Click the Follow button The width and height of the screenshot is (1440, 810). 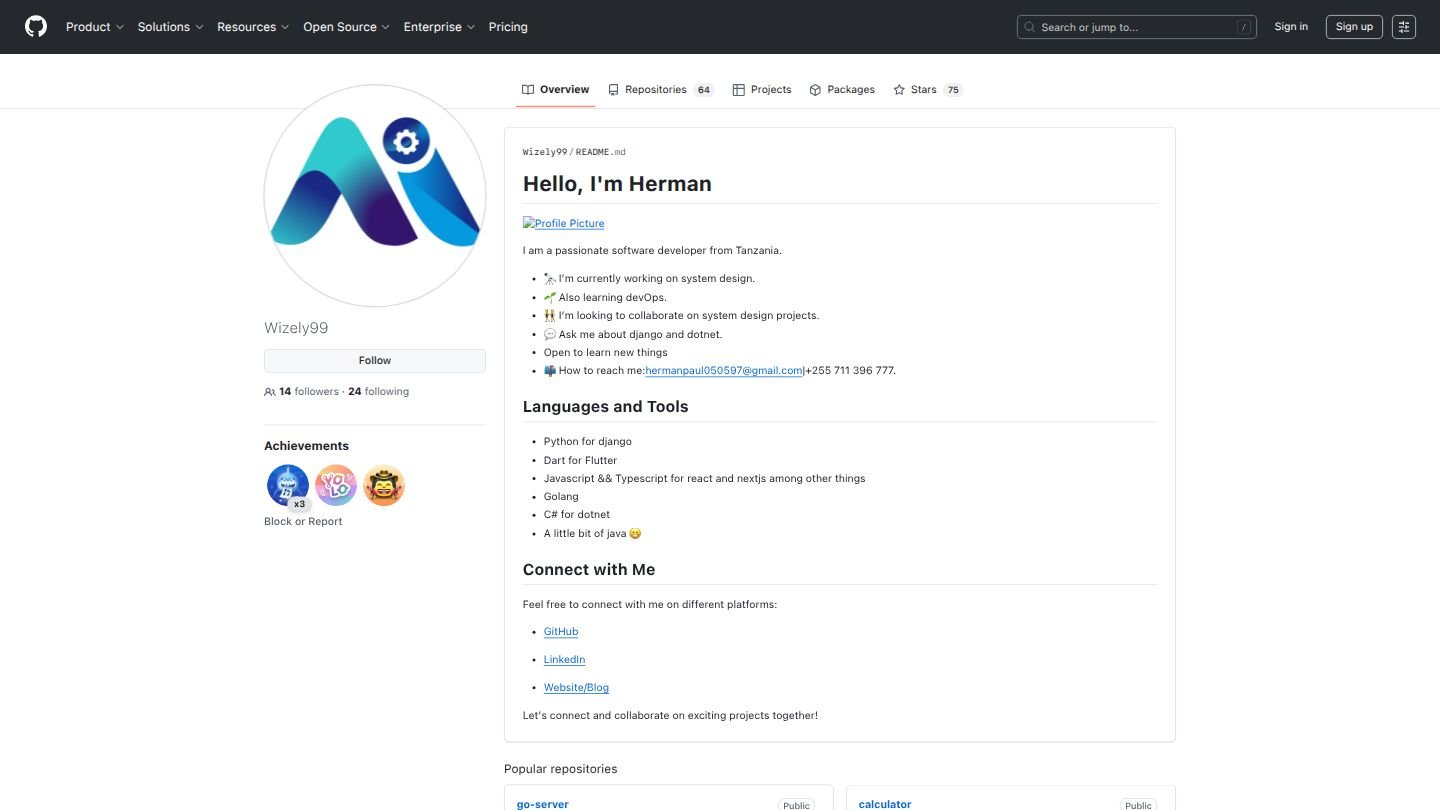374,360
